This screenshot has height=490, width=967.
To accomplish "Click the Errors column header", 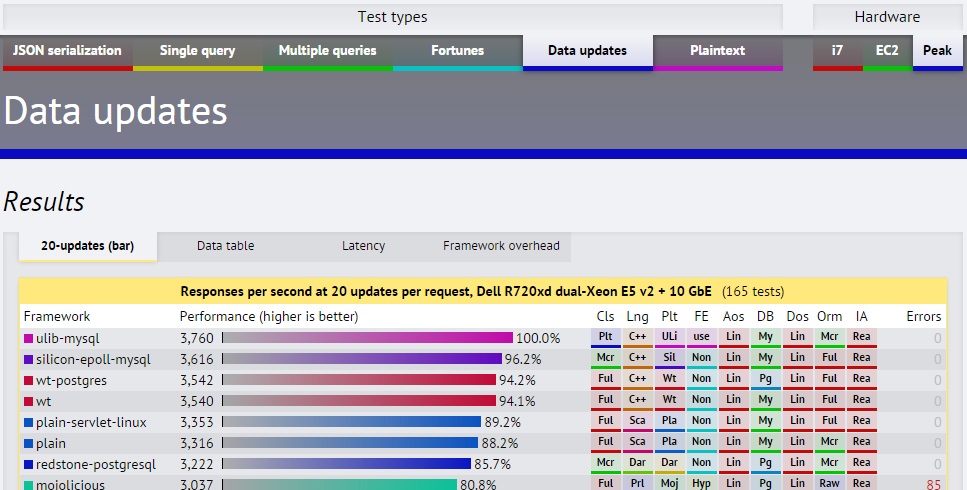I will click(924, 316).
